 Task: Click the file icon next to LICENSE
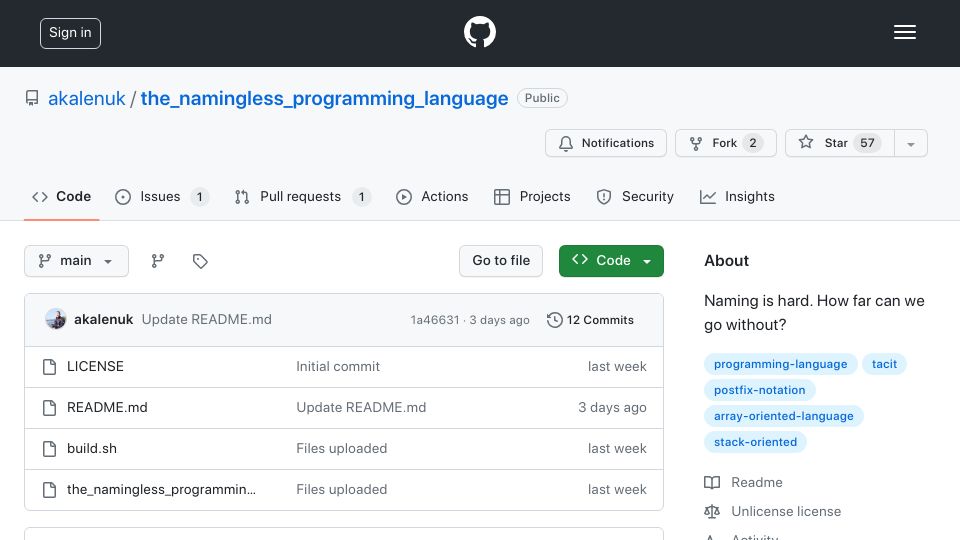tap(50, 367)
